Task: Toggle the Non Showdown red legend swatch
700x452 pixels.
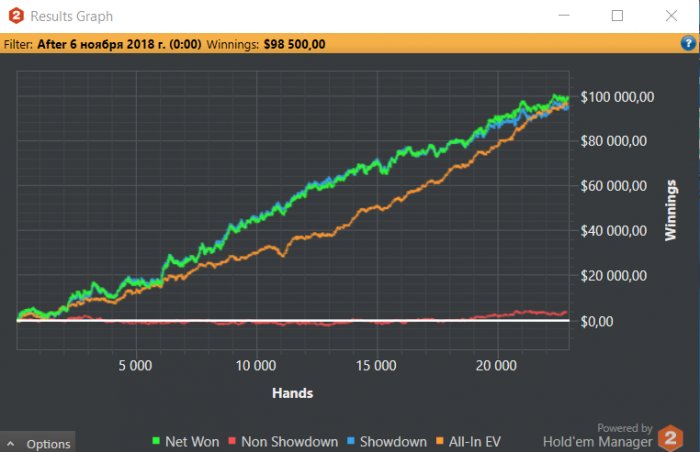Action: click(232, 441)
